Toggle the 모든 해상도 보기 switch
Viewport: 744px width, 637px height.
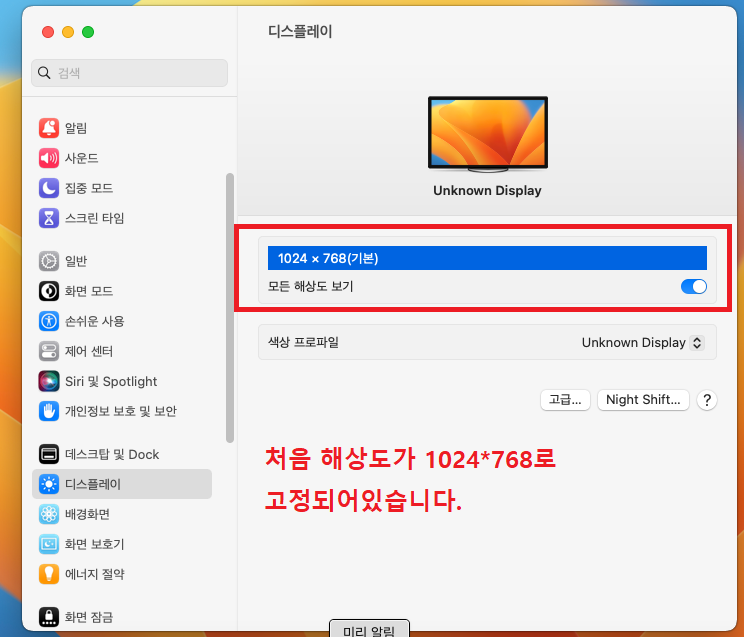pos(694,286)
